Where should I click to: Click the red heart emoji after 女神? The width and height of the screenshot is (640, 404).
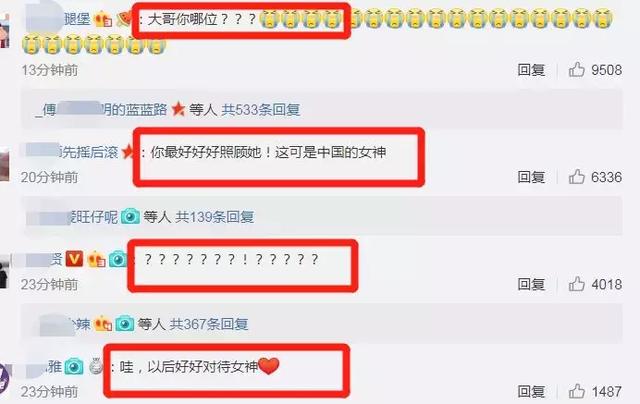tap(269, 366)
